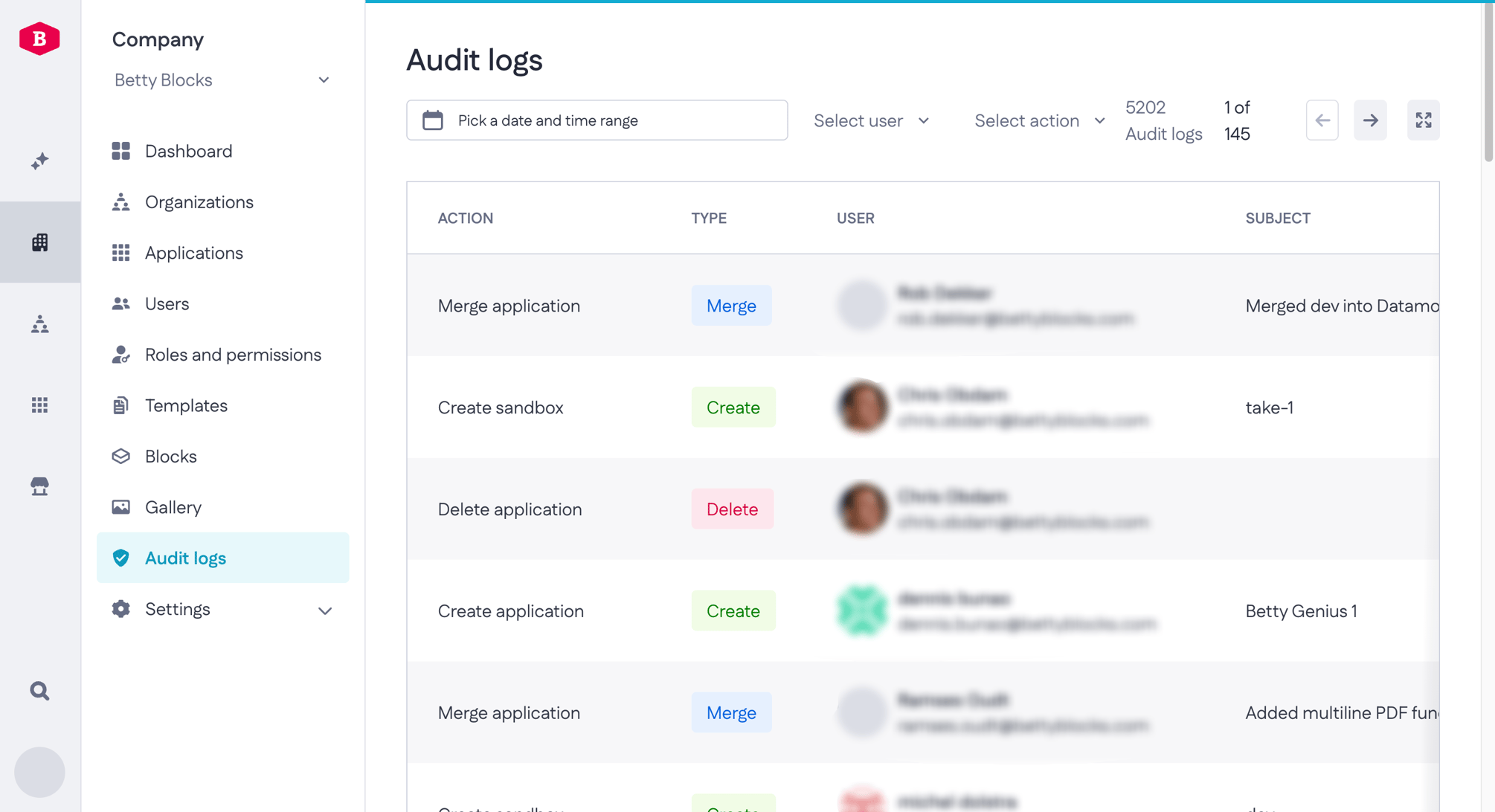Image resolution: width=1495 pixels, height=812 pixels.
Task: Click the Blocks cube icon in sidebar
Action: 120,456
